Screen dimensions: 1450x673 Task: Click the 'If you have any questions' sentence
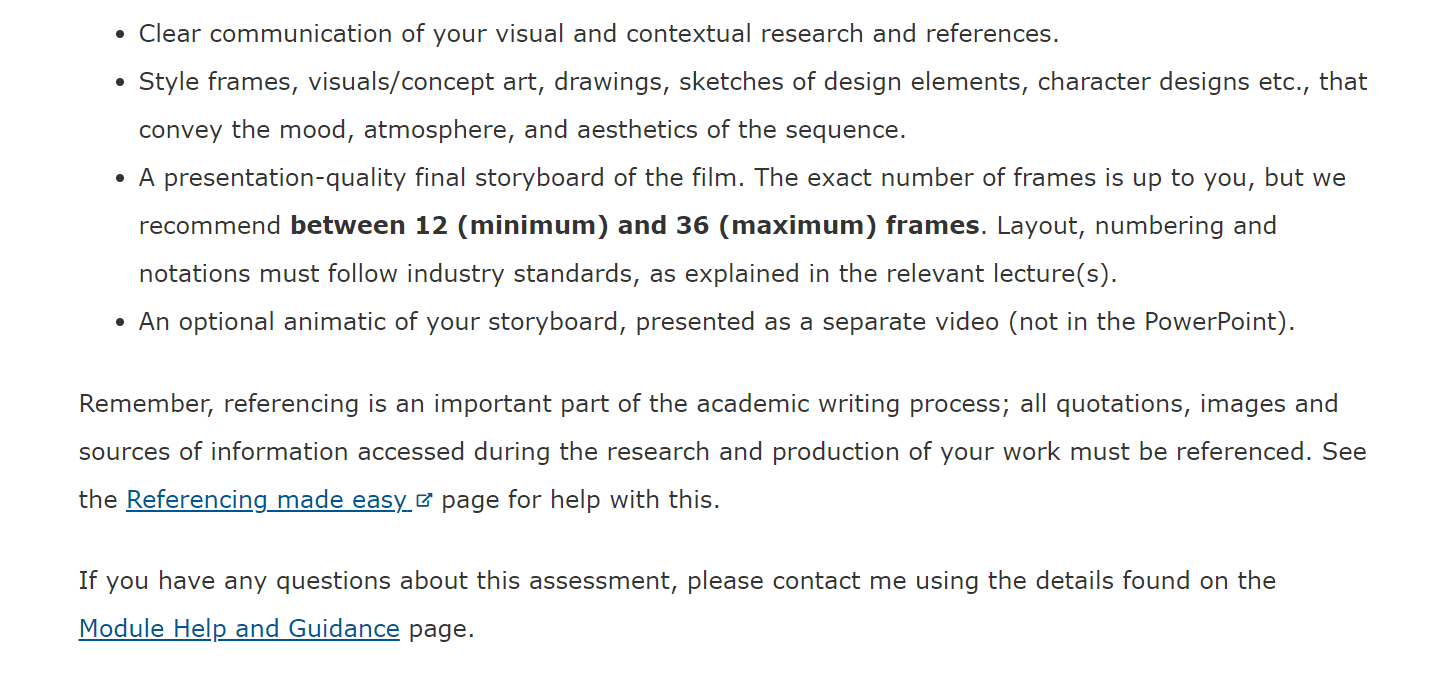(677, 581)
